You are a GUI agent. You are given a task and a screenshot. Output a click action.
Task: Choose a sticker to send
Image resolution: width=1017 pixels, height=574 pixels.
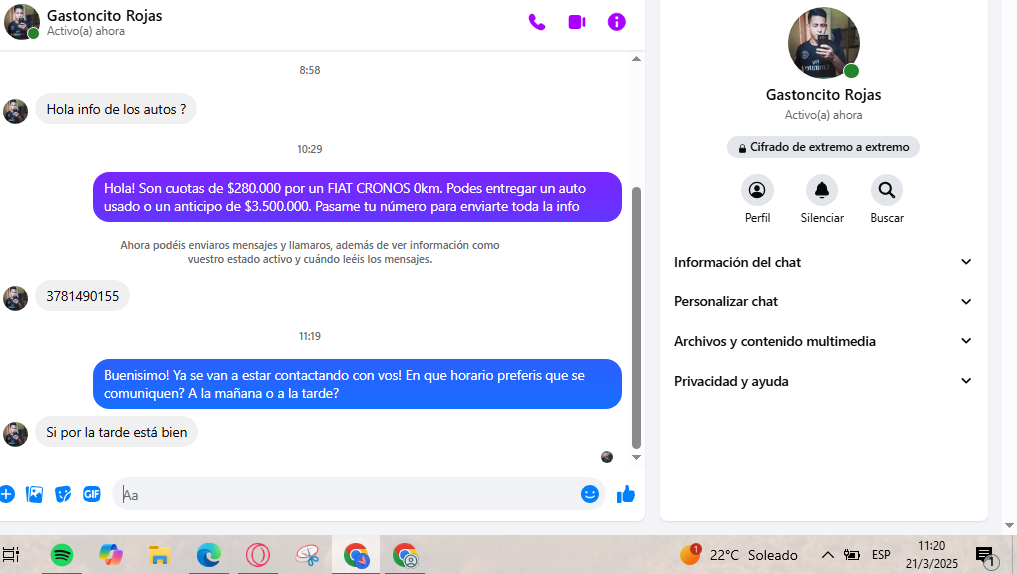(63, 494)
